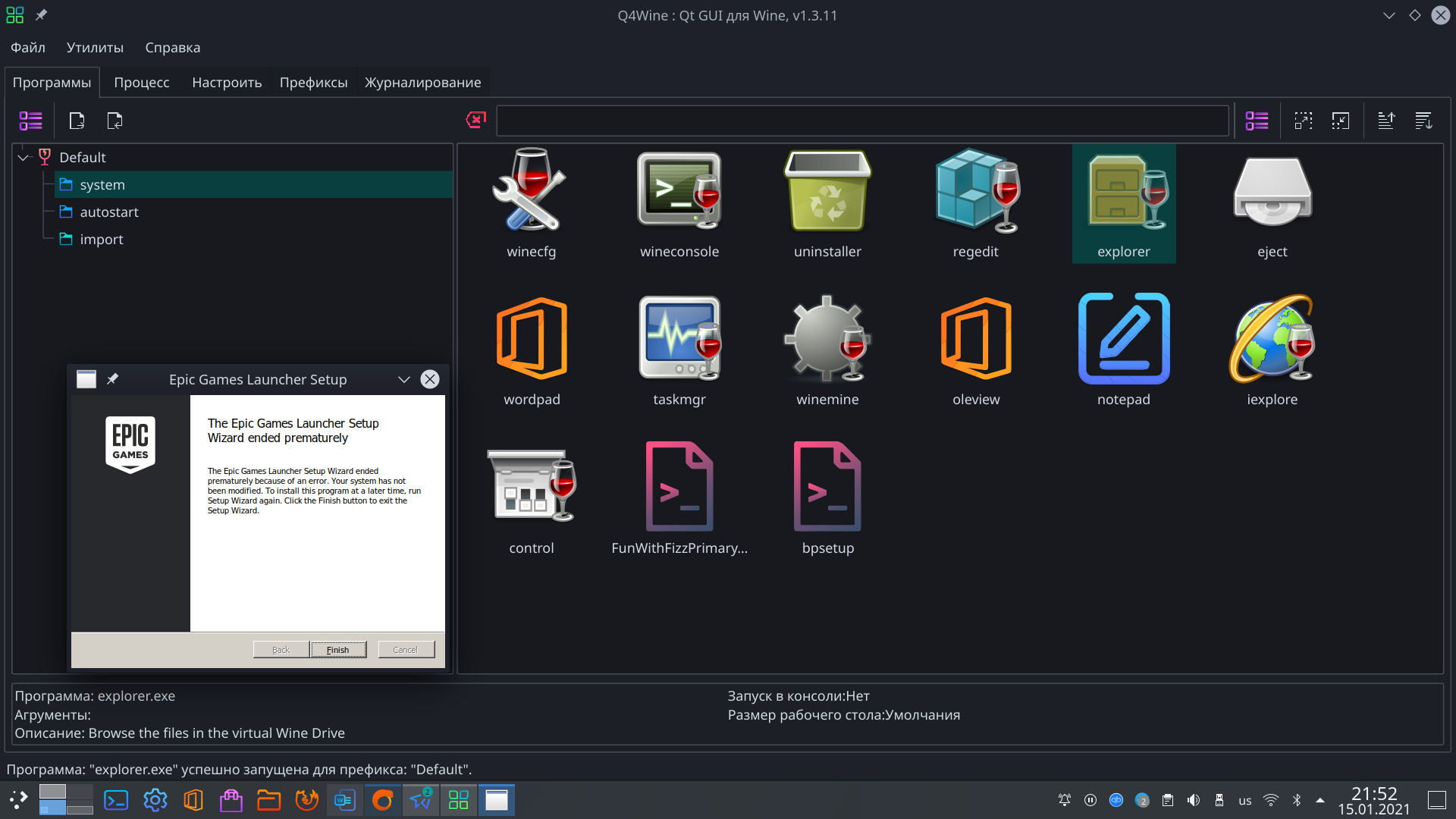Switch icon list view mode on the right toolbar
Image resolution: width=1456 pixels, height=819 pixels.
tap(1257, 120)
